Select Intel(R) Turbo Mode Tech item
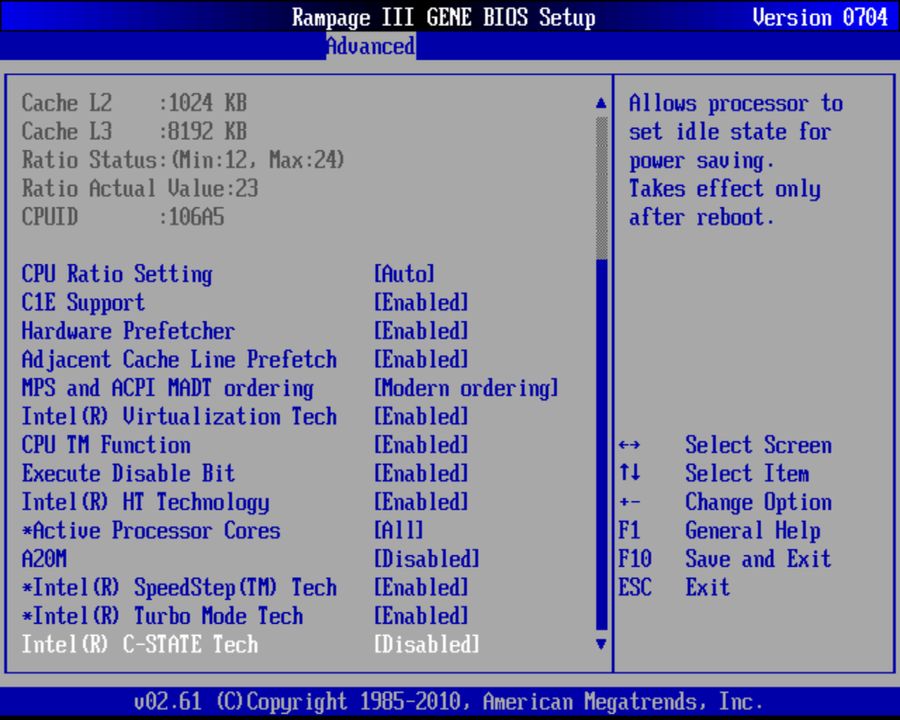 (162, 616)
